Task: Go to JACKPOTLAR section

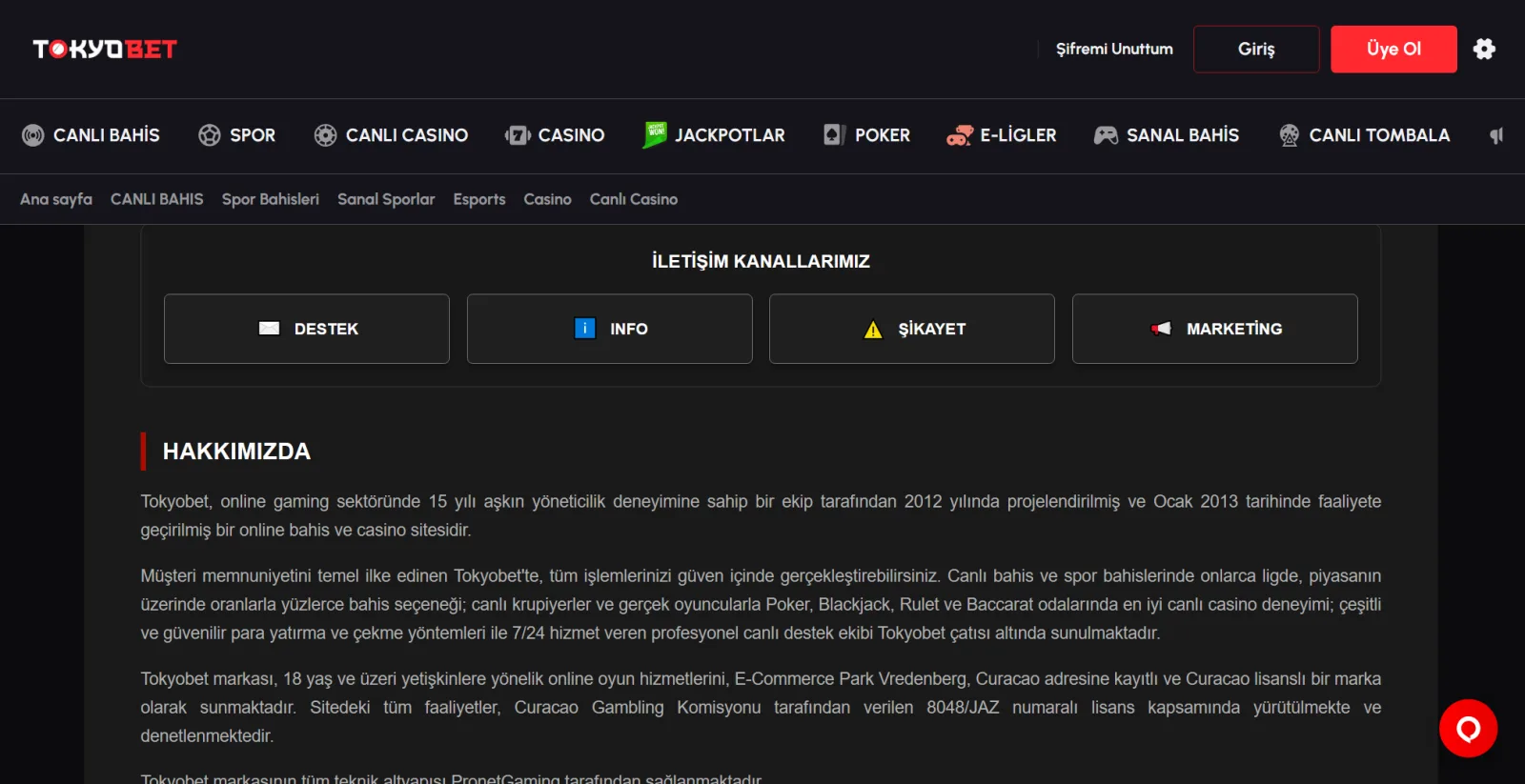Action: pos(714,135)
